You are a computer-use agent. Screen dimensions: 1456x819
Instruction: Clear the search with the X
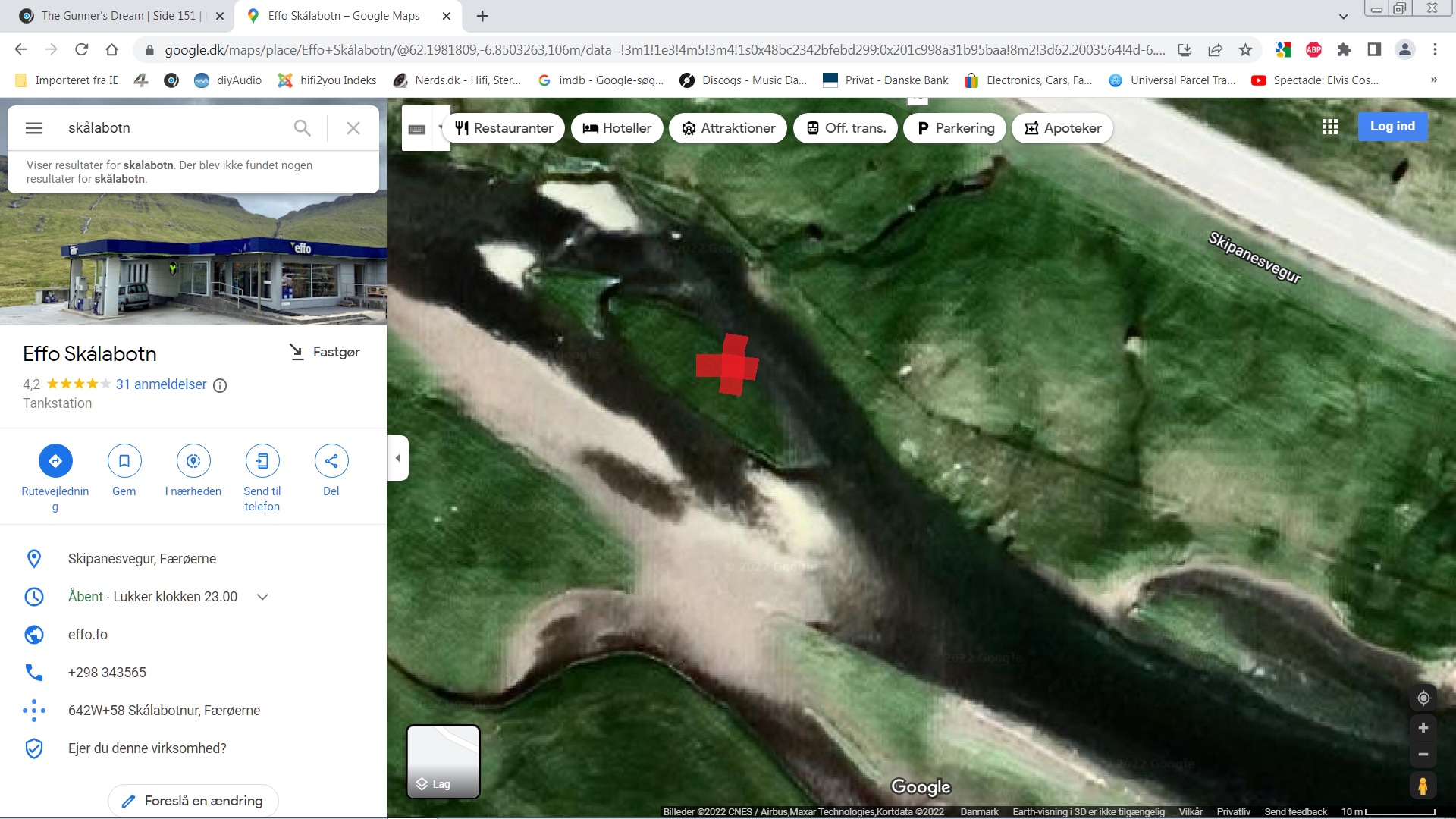(353, 128)
